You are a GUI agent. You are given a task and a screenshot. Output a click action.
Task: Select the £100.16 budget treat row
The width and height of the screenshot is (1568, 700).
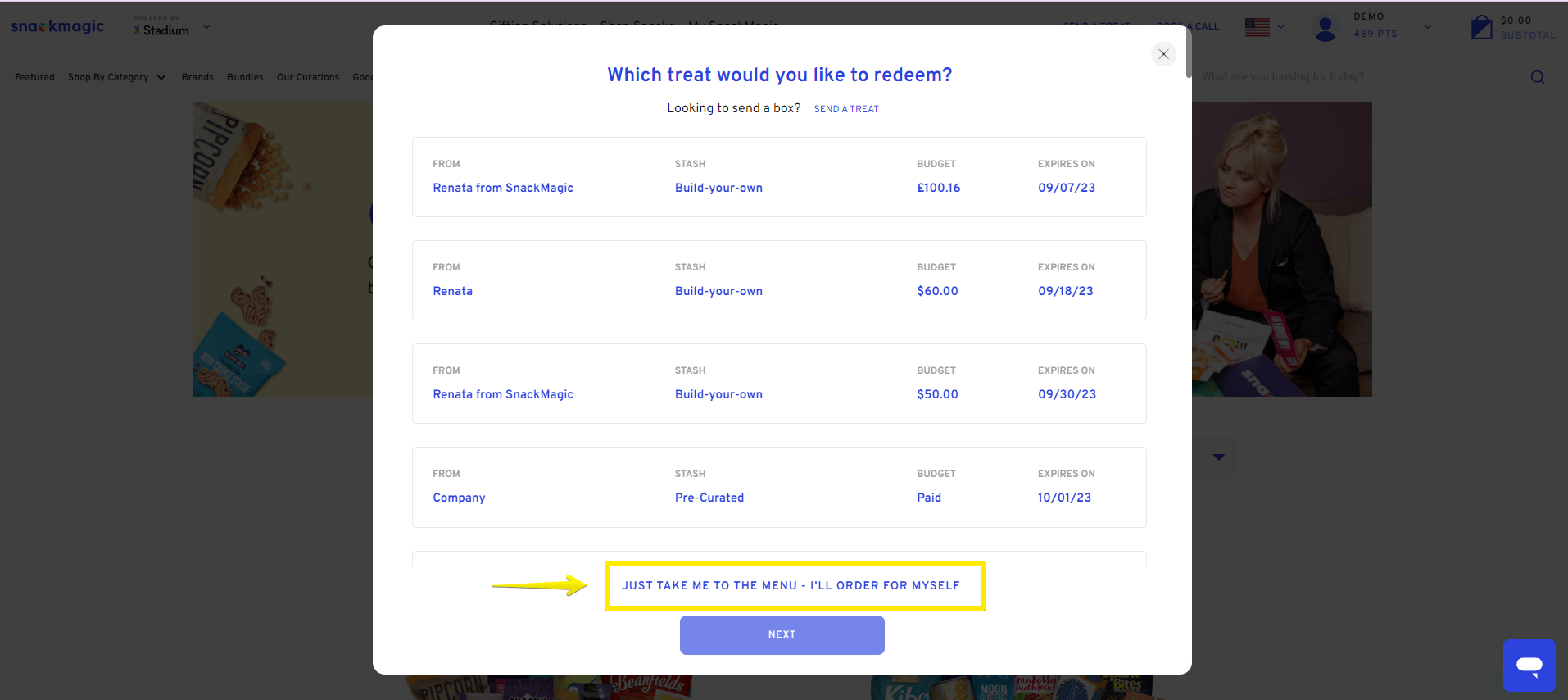(779, 177)
